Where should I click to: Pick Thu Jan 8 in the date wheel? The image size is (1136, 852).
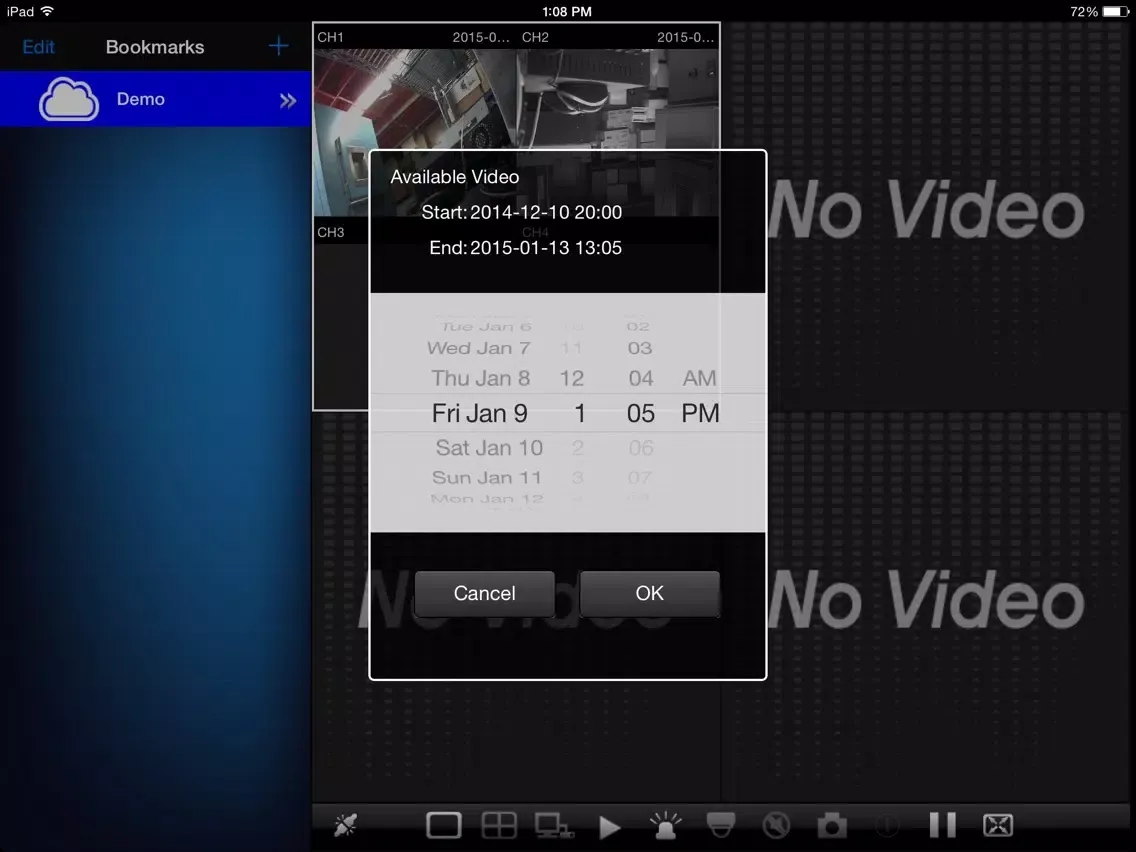480,378
